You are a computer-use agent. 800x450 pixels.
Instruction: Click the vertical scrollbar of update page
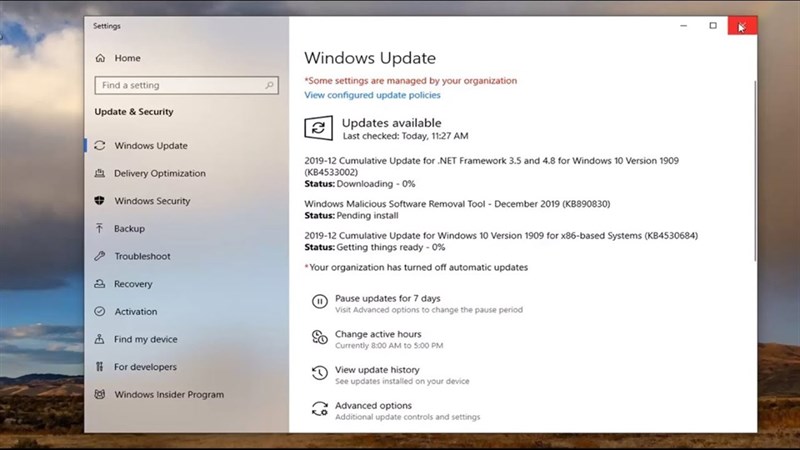click(x=755, y=171)
